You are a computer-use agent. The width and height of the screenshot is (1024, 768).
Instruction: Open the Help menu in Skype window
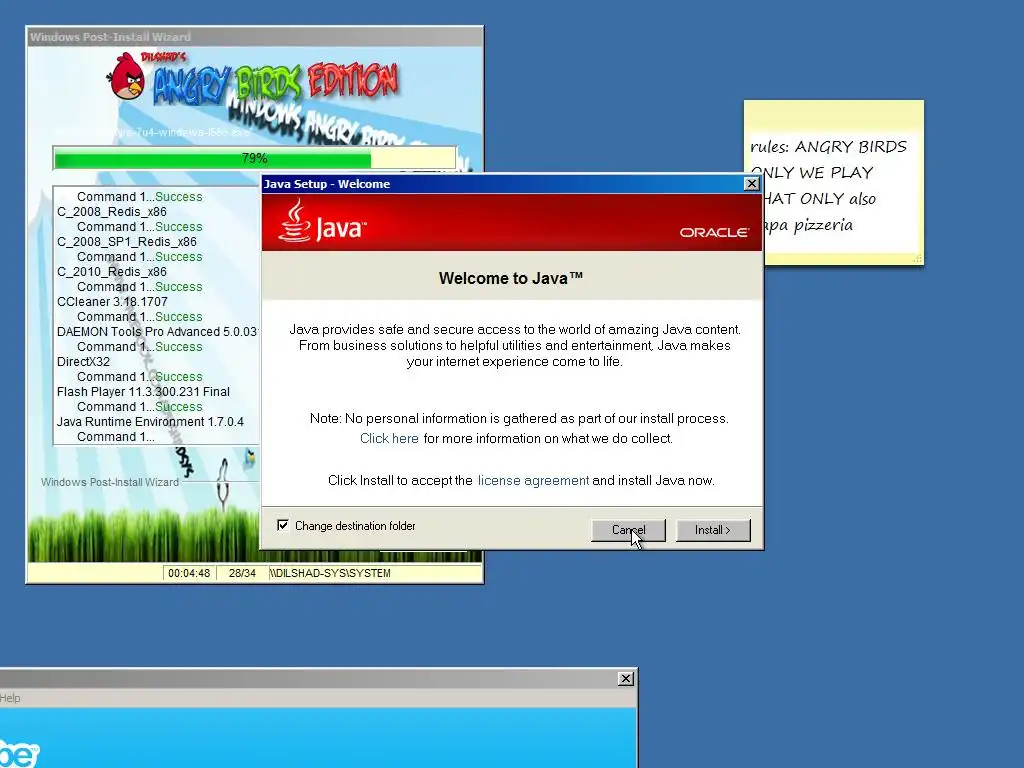point(10,698)
